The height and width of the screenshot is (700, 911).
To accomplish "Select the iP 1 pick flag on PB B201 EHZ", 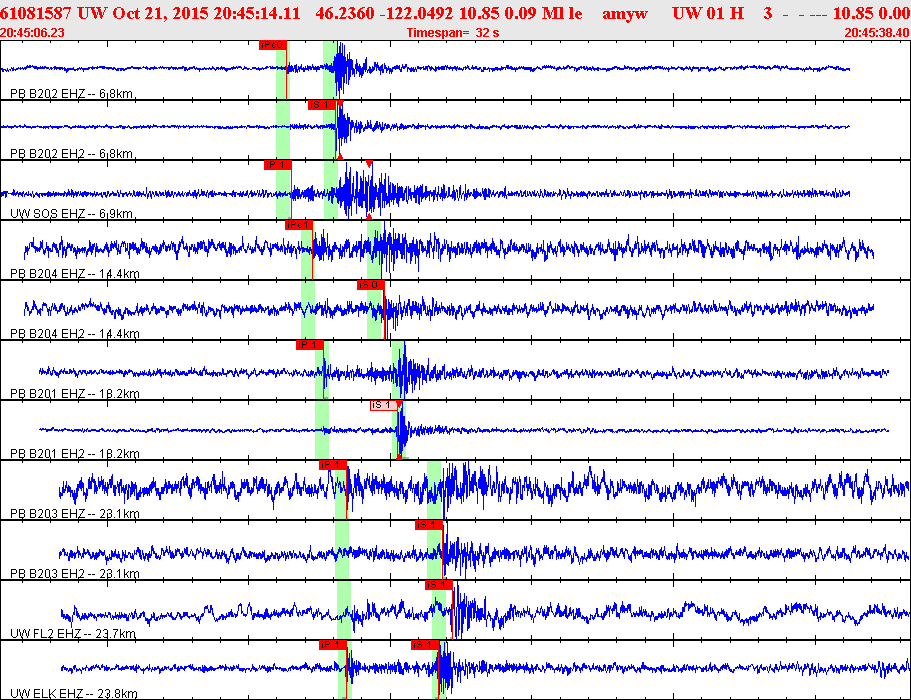I will 310,345.
